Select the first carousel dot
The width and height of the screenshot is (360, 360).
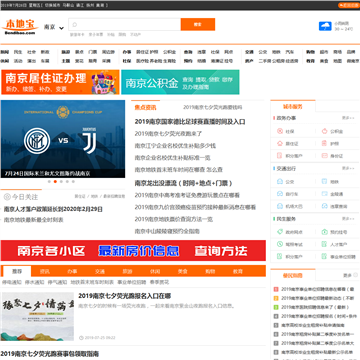[x=49, y=182]
